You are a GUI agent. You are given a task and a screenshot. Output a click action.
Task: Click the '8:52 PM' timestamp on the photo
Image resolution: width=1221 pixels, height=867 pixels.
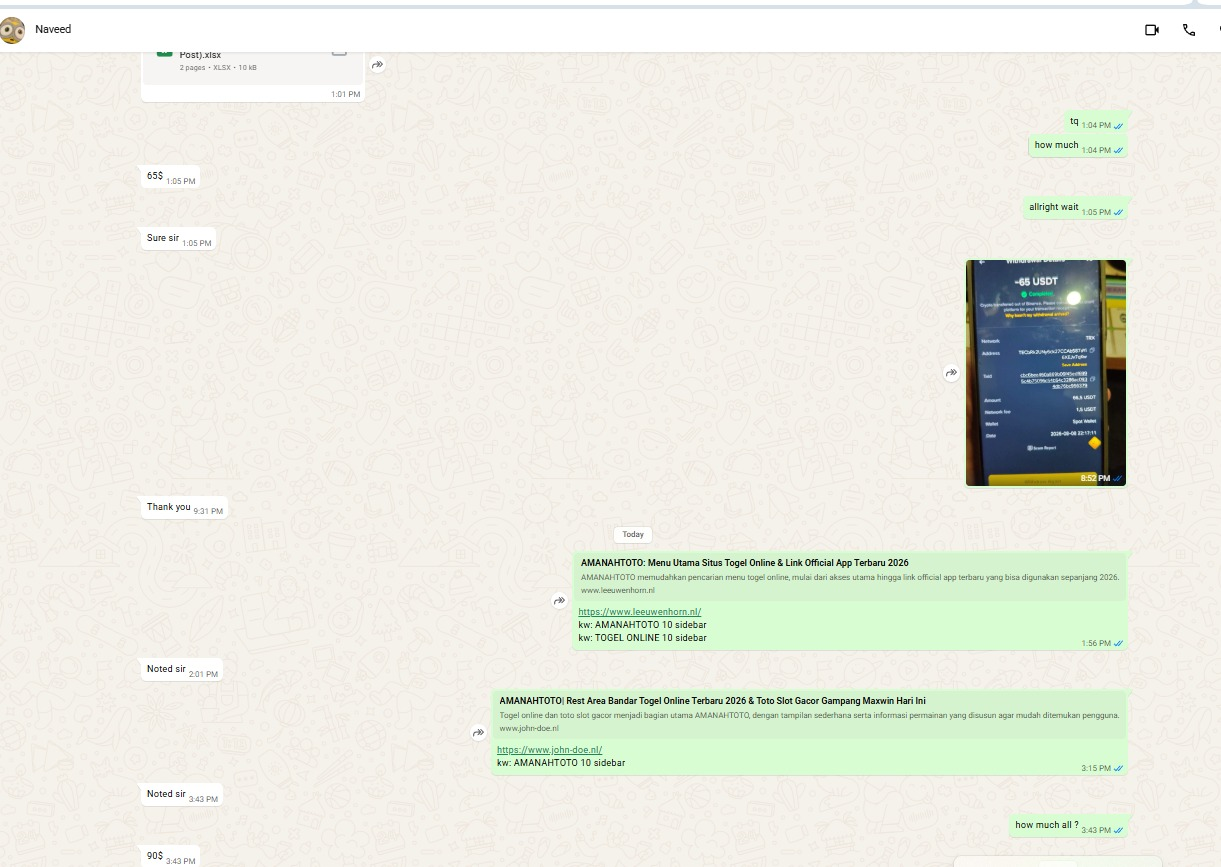tap(1095, 479)
